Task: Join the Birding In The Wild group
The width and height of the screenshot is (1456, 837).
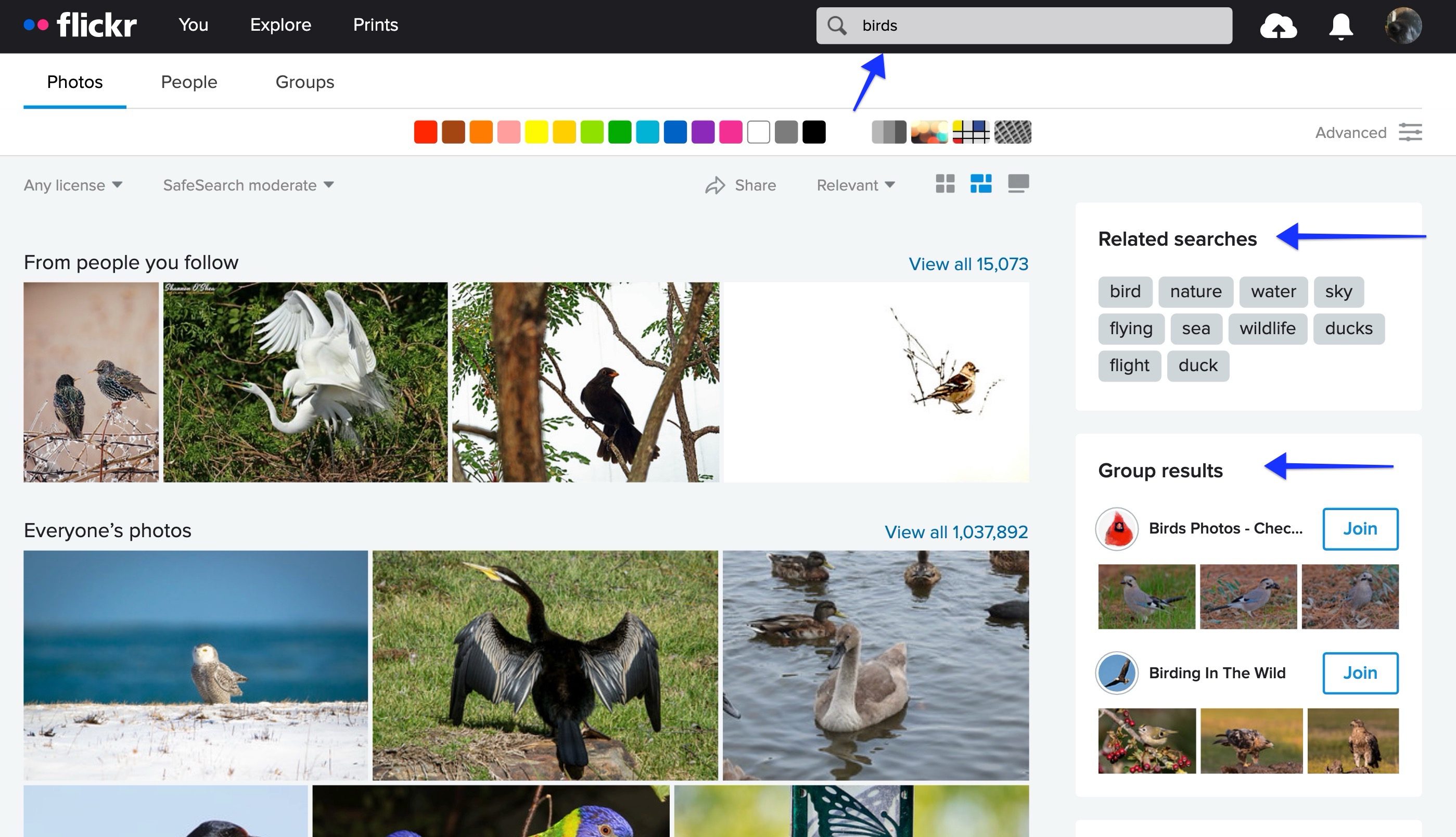Action: (1360, 673)
